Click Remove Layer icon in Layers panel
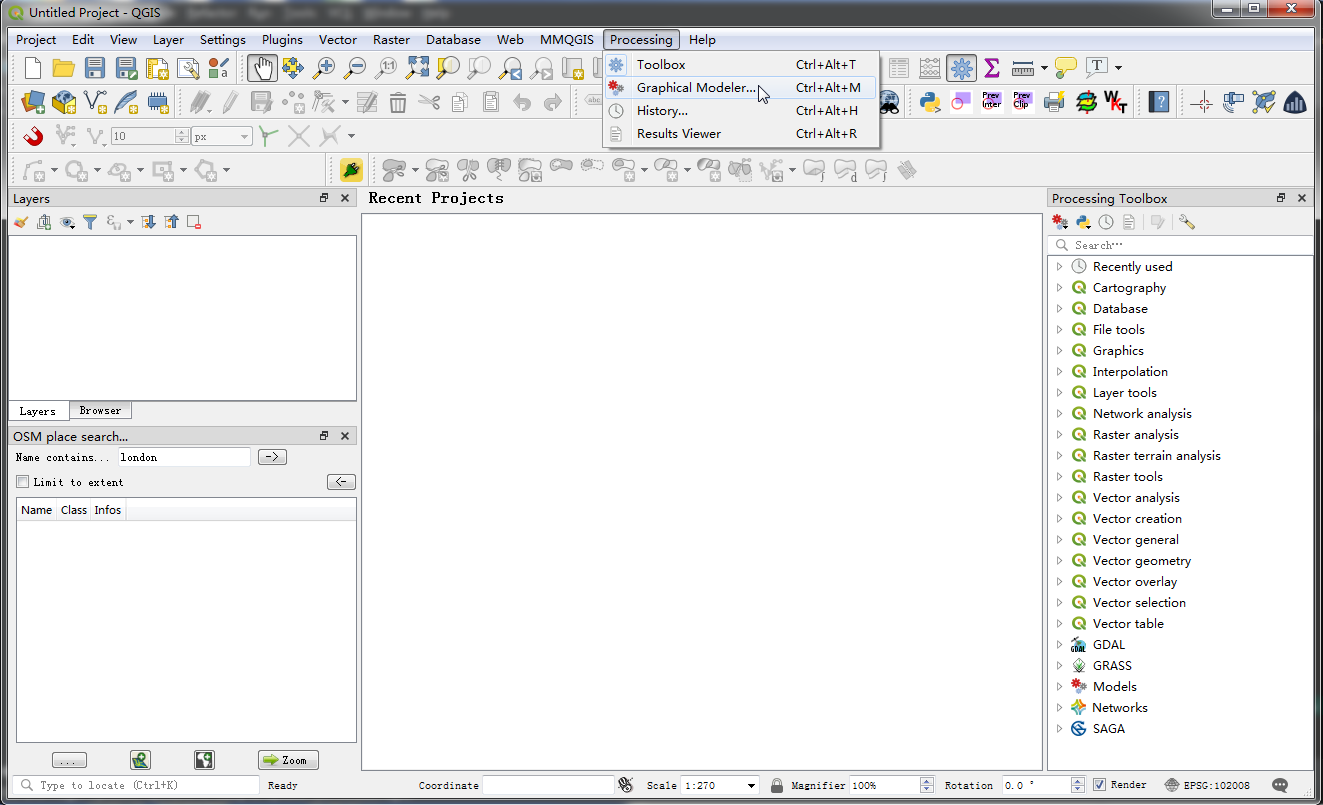Image resolution: width=1323 pixels, height=805 pixels. [194, 222]
